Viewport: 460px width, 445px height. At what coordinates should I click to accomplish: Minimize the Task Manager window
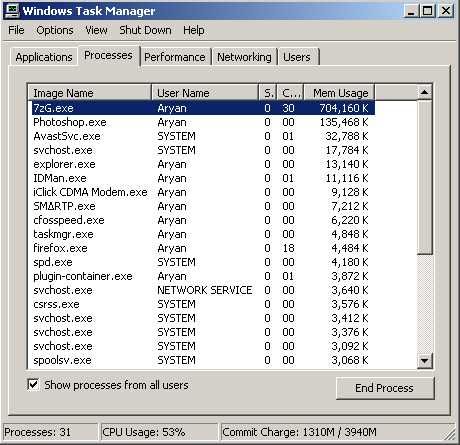(411, 11)
